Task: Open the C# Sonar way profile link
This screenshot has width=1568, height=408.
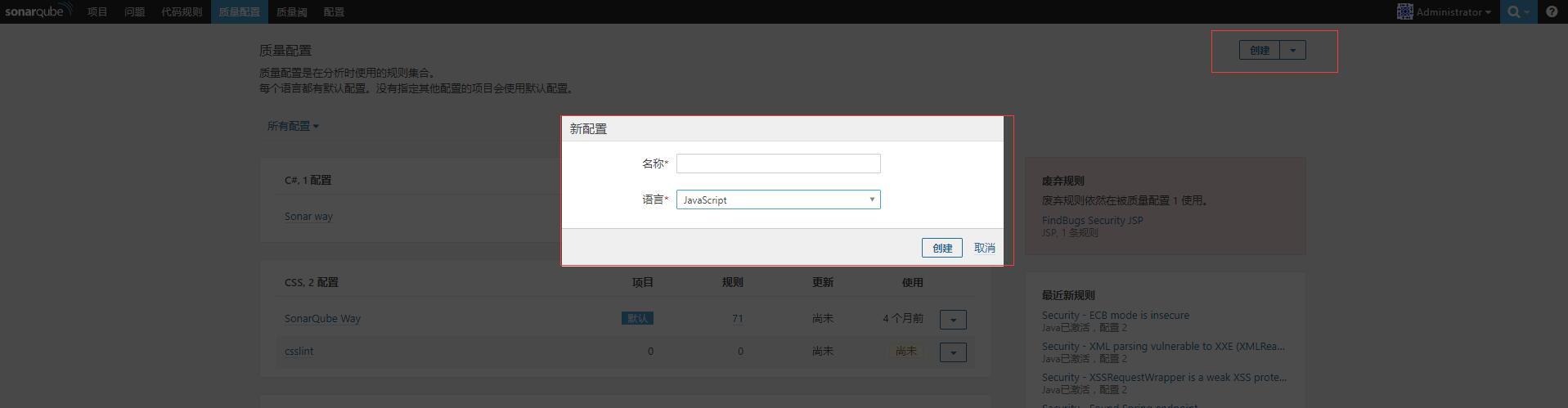Action: click(x=308, y=217)
